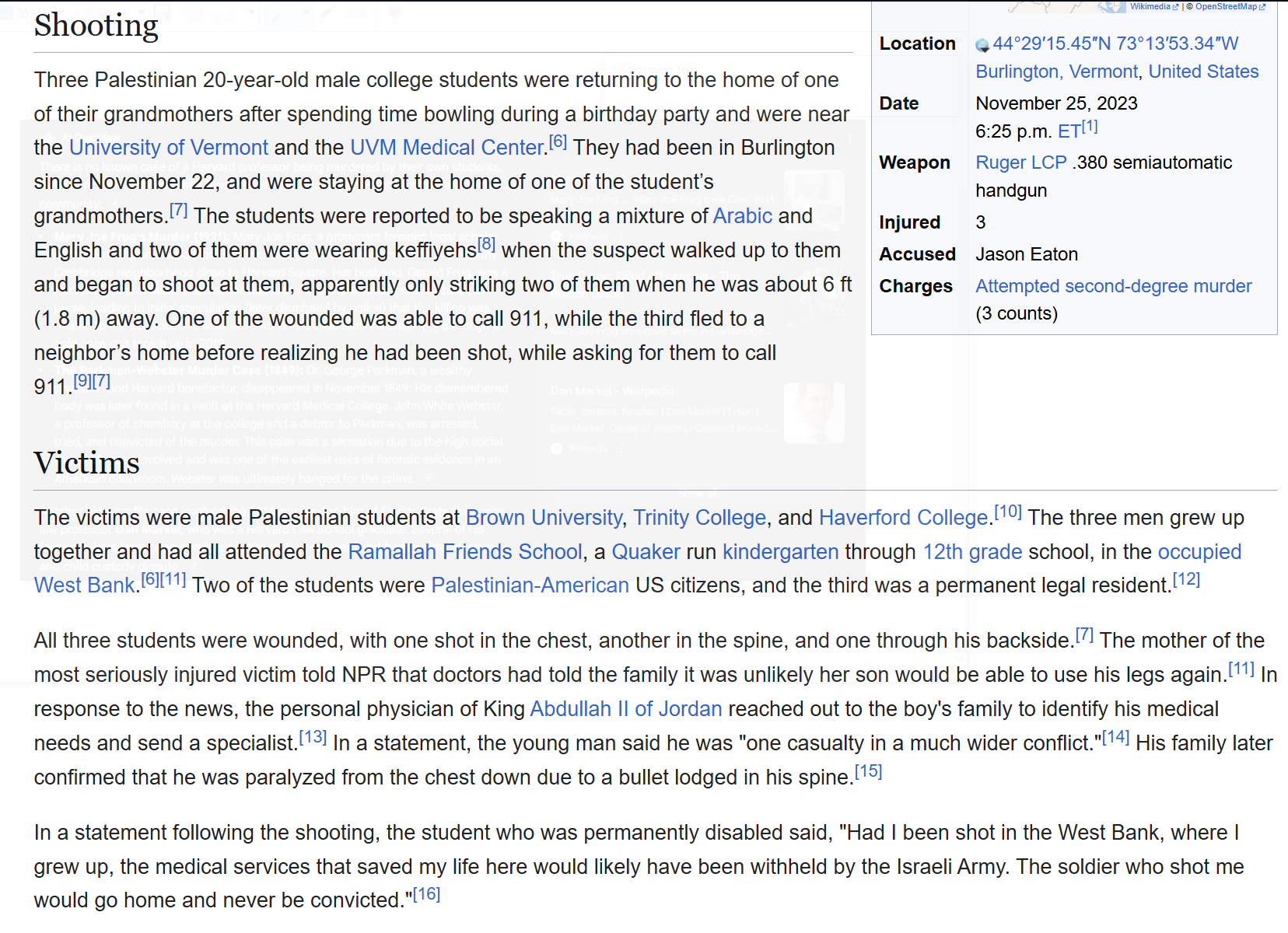The image size is (1288, 933).
Task: Follow the Quaker link
Action: pyautogui.click(x=646, y=552)
